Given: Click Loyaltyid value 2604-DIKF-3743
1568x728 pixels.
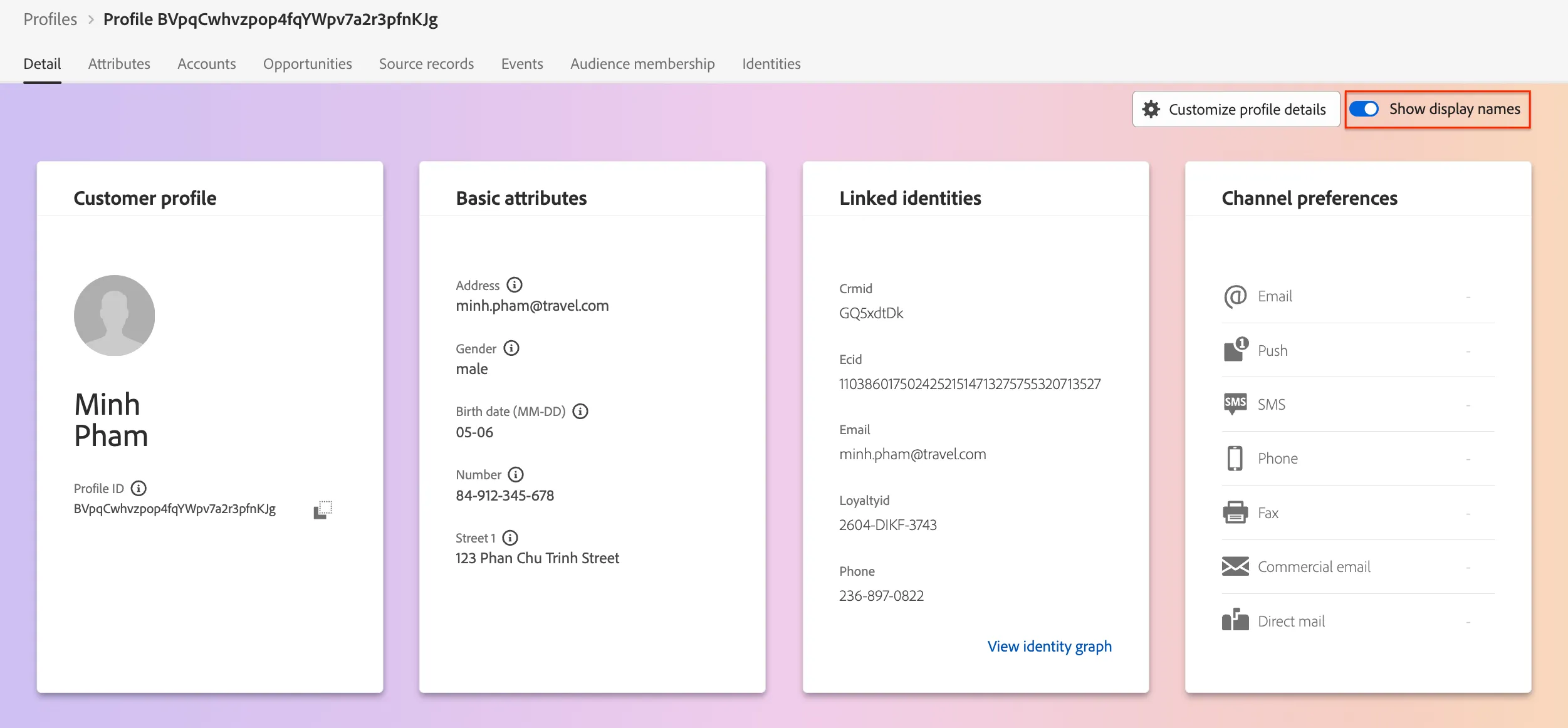Looking at the screenshot, I should (x=888, y=525).
